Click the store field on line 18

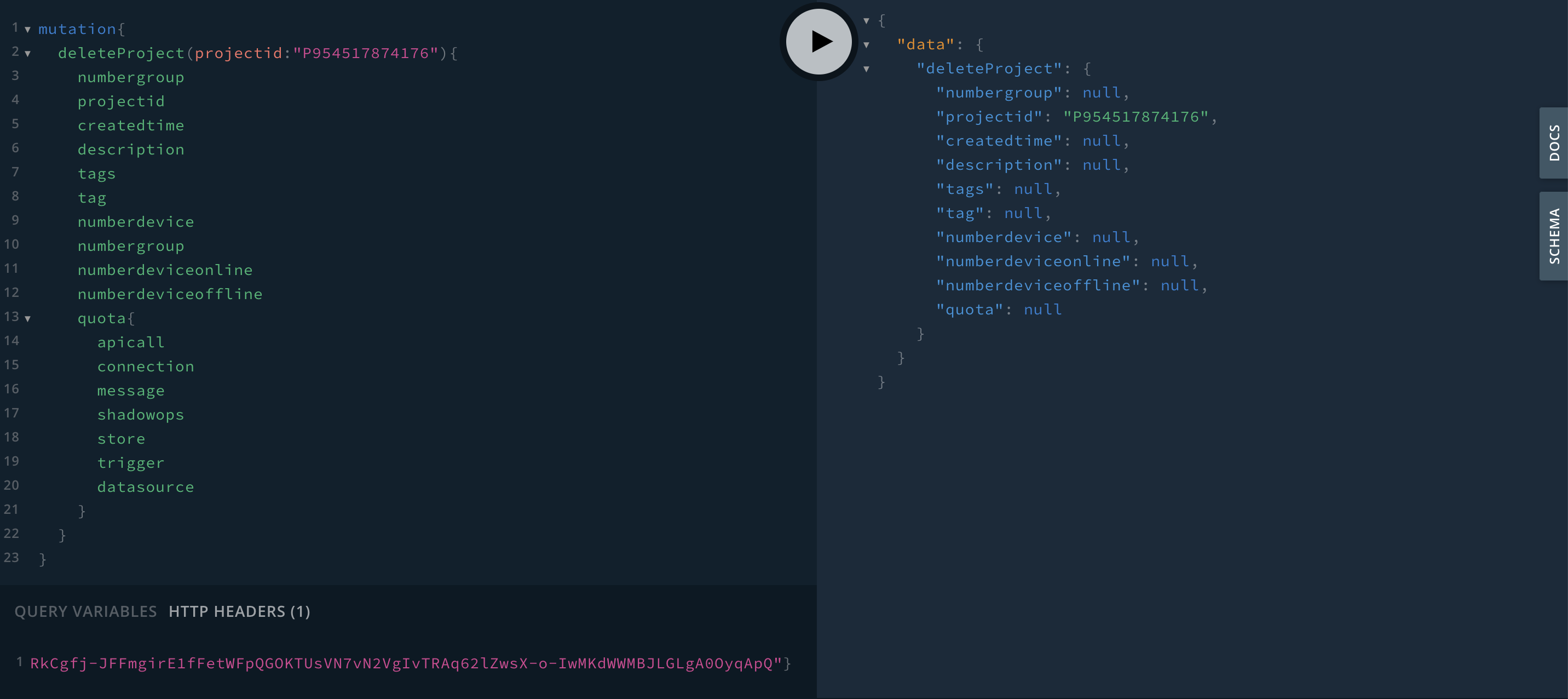121,439
